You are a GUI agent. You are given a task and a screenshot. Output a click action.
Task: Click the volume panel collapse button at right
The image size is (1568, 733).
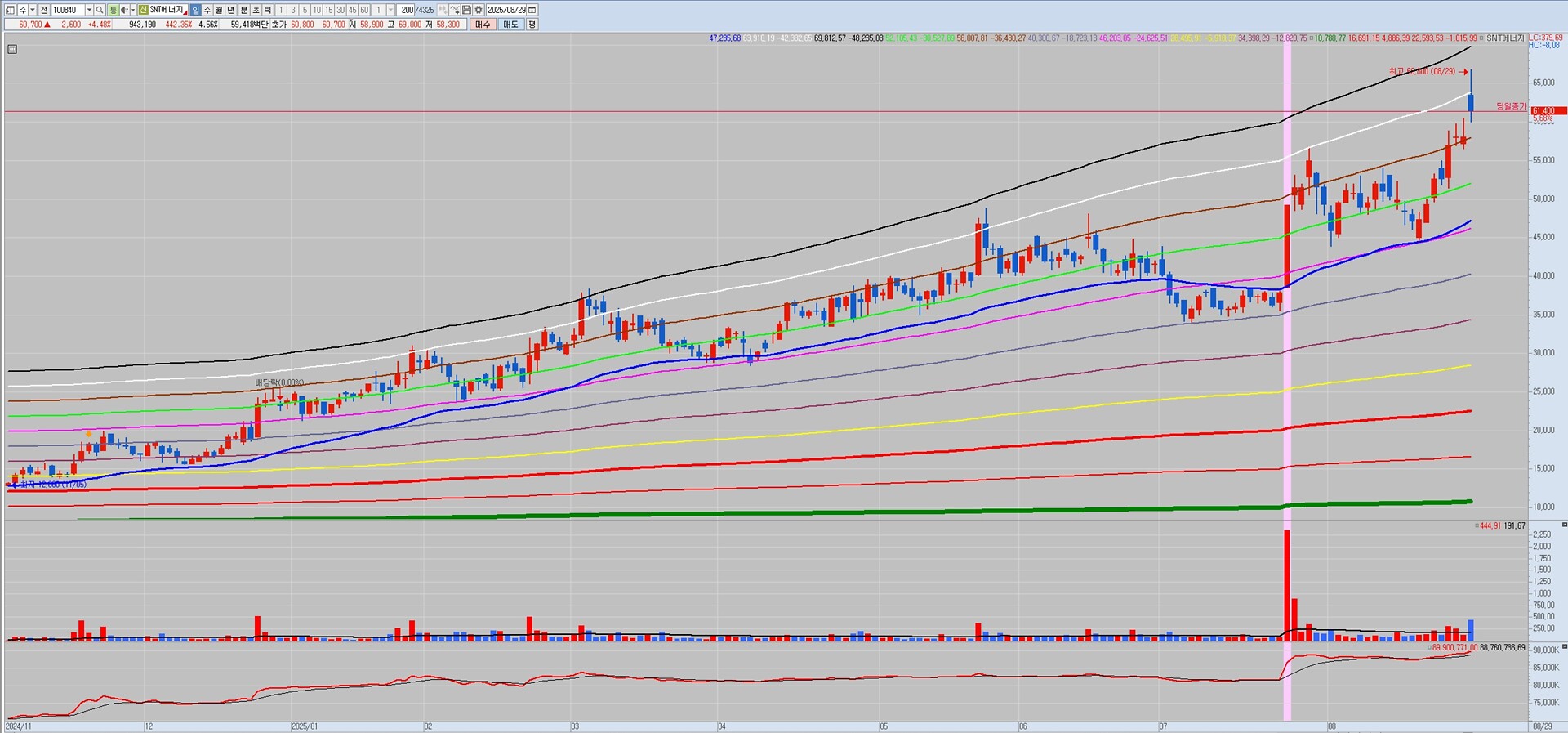[x=1564, y=525]
